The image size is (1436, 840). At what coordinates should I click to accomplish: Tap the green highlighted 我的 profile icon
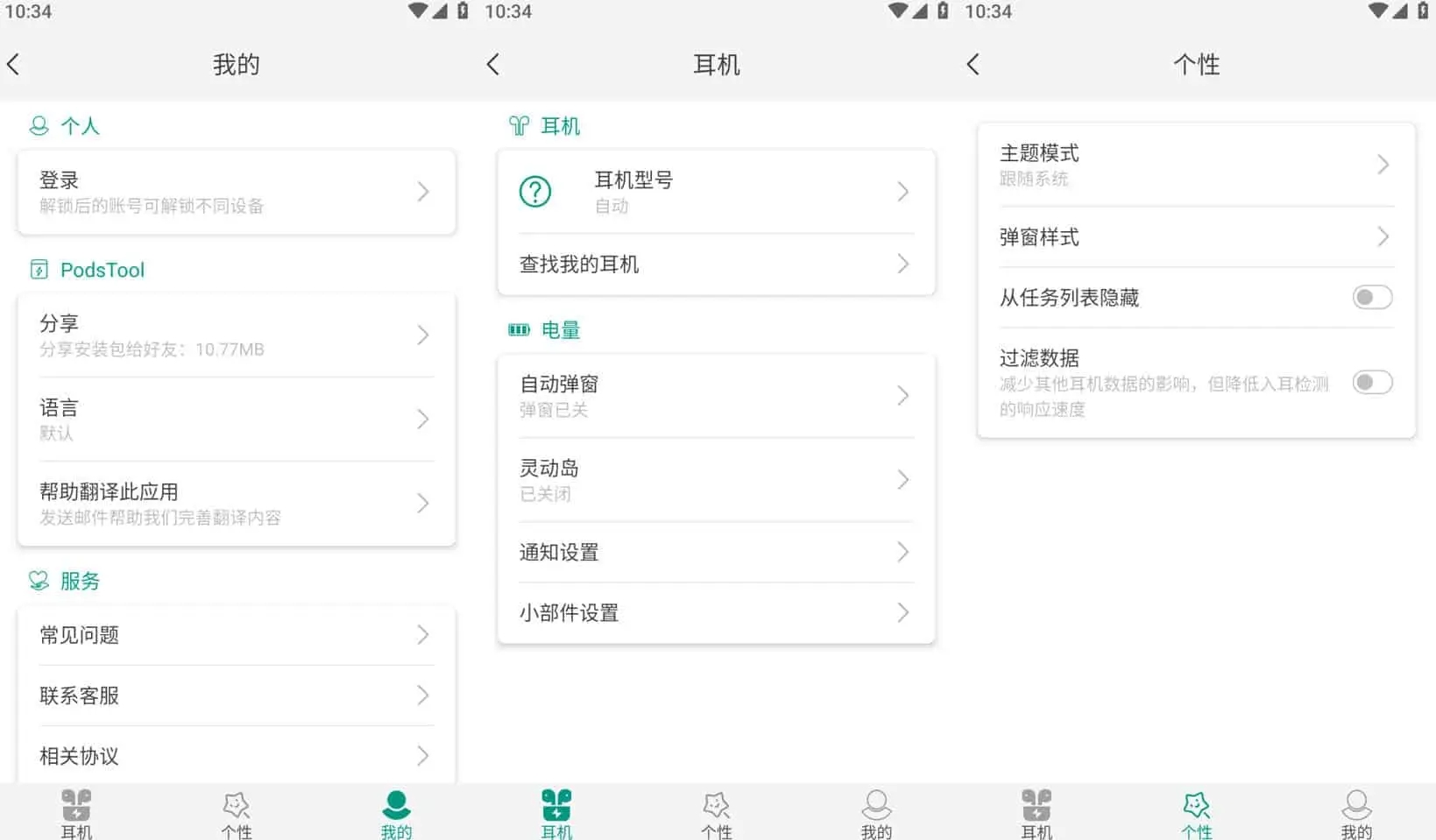[396, 805]
